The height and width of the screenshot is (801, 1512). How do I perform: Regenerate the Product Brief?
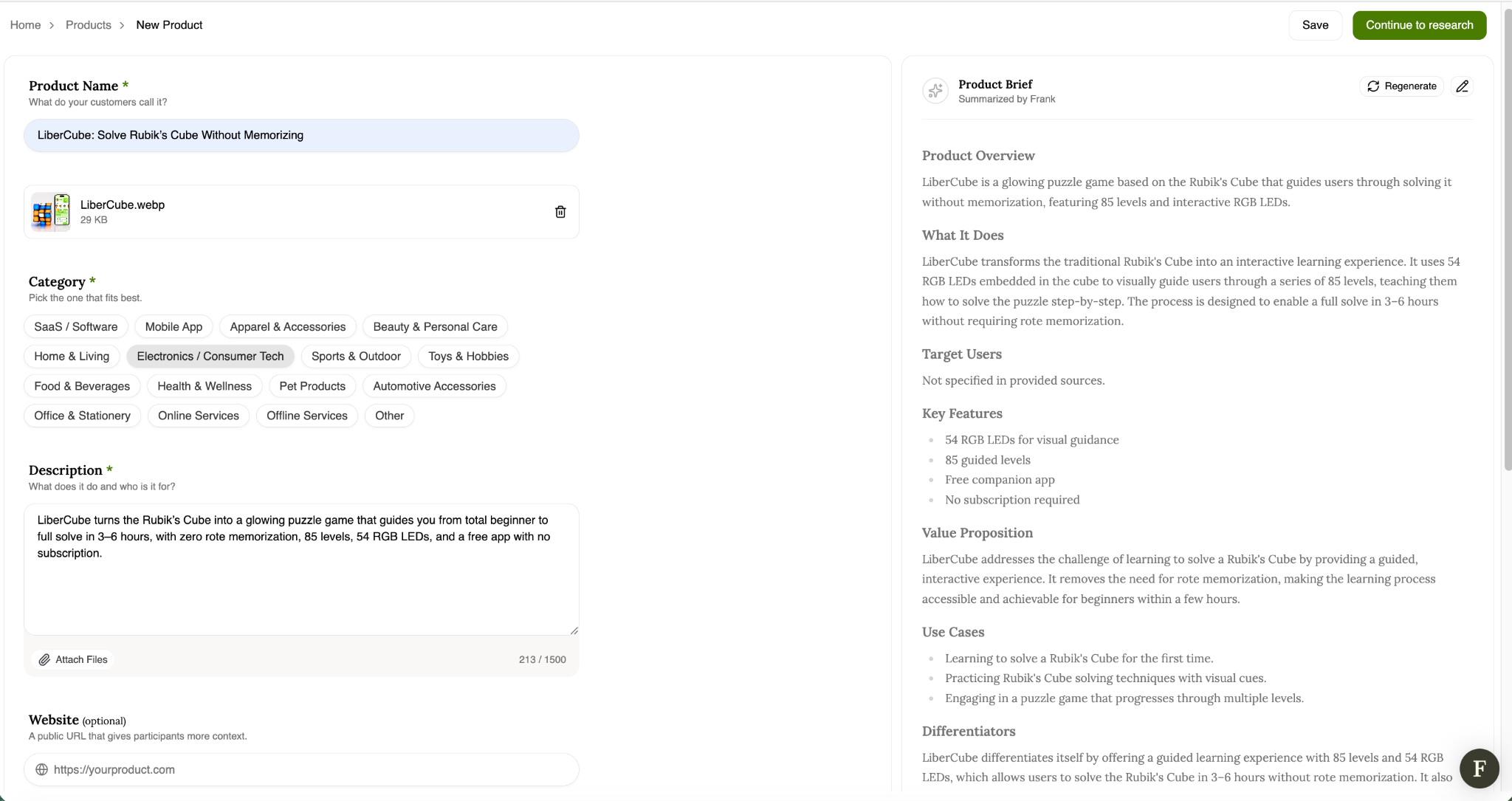tap(1401, 86)
